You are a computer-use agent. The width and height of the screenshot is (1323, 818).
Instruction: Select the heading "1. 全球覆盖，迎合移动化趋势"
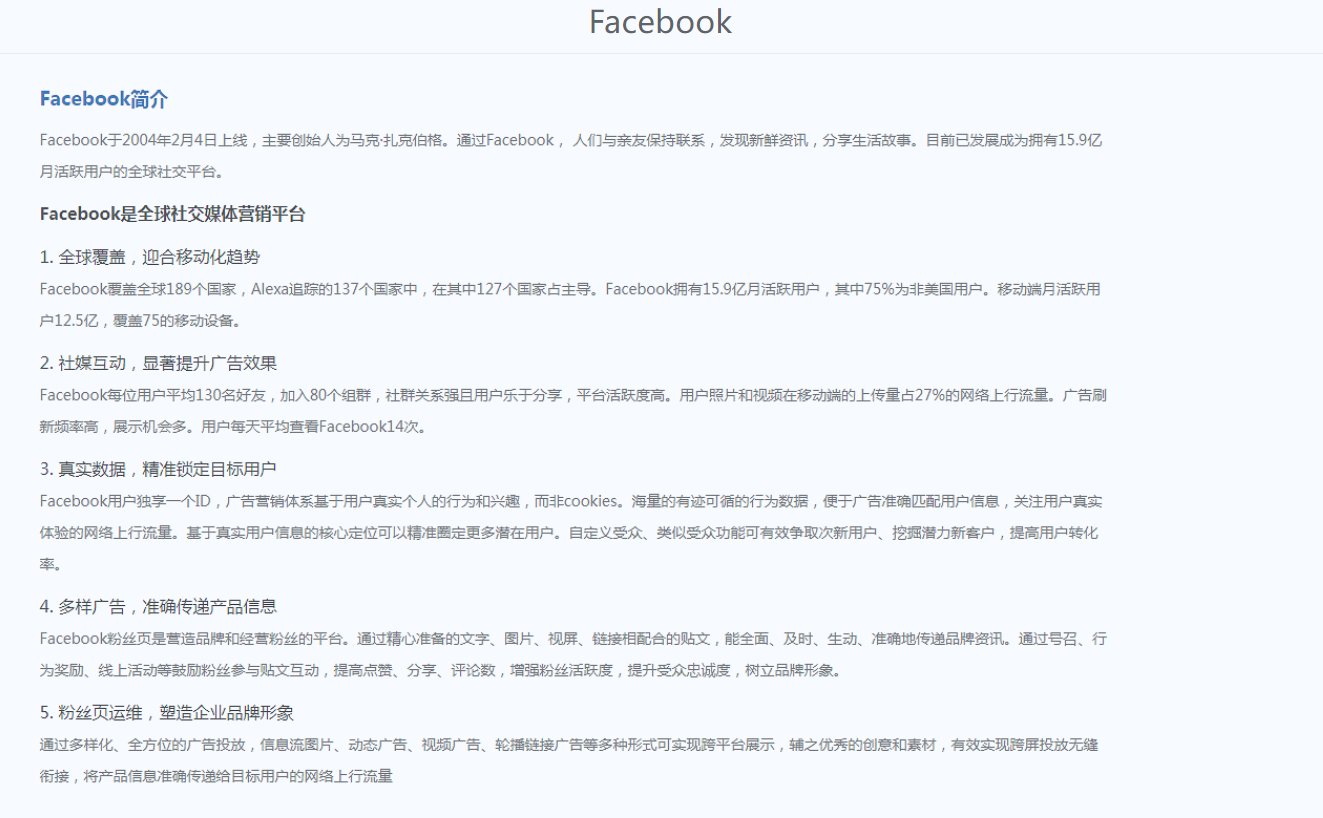(150, 257)
